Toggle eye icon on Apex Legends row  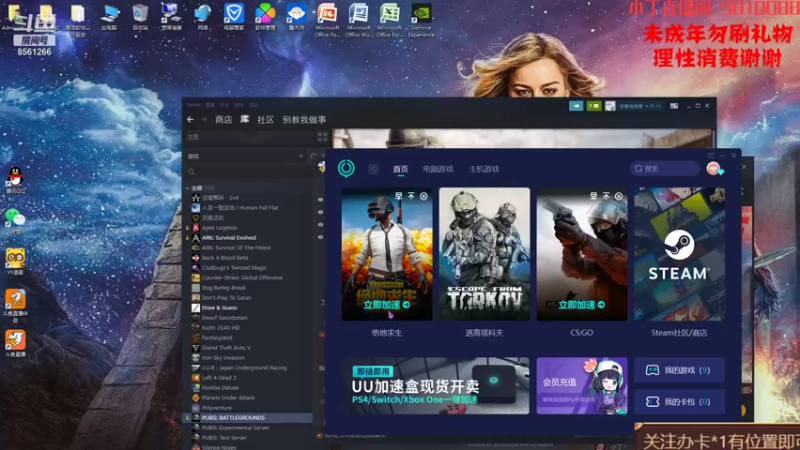click(320, 237)
